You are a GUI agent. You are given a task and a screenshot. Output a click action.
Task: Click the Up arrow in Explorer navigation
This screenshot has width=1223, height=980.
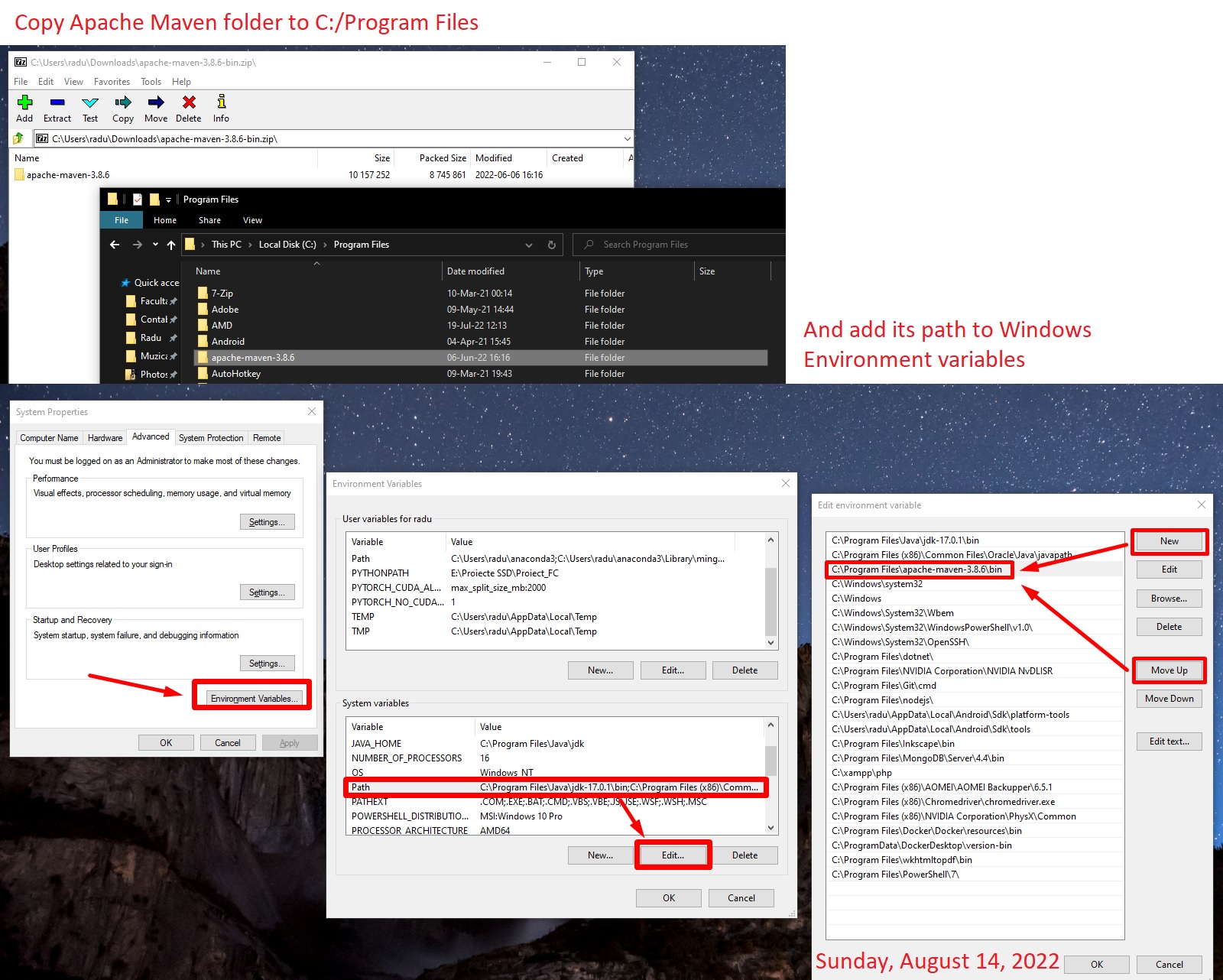(171, 245)
